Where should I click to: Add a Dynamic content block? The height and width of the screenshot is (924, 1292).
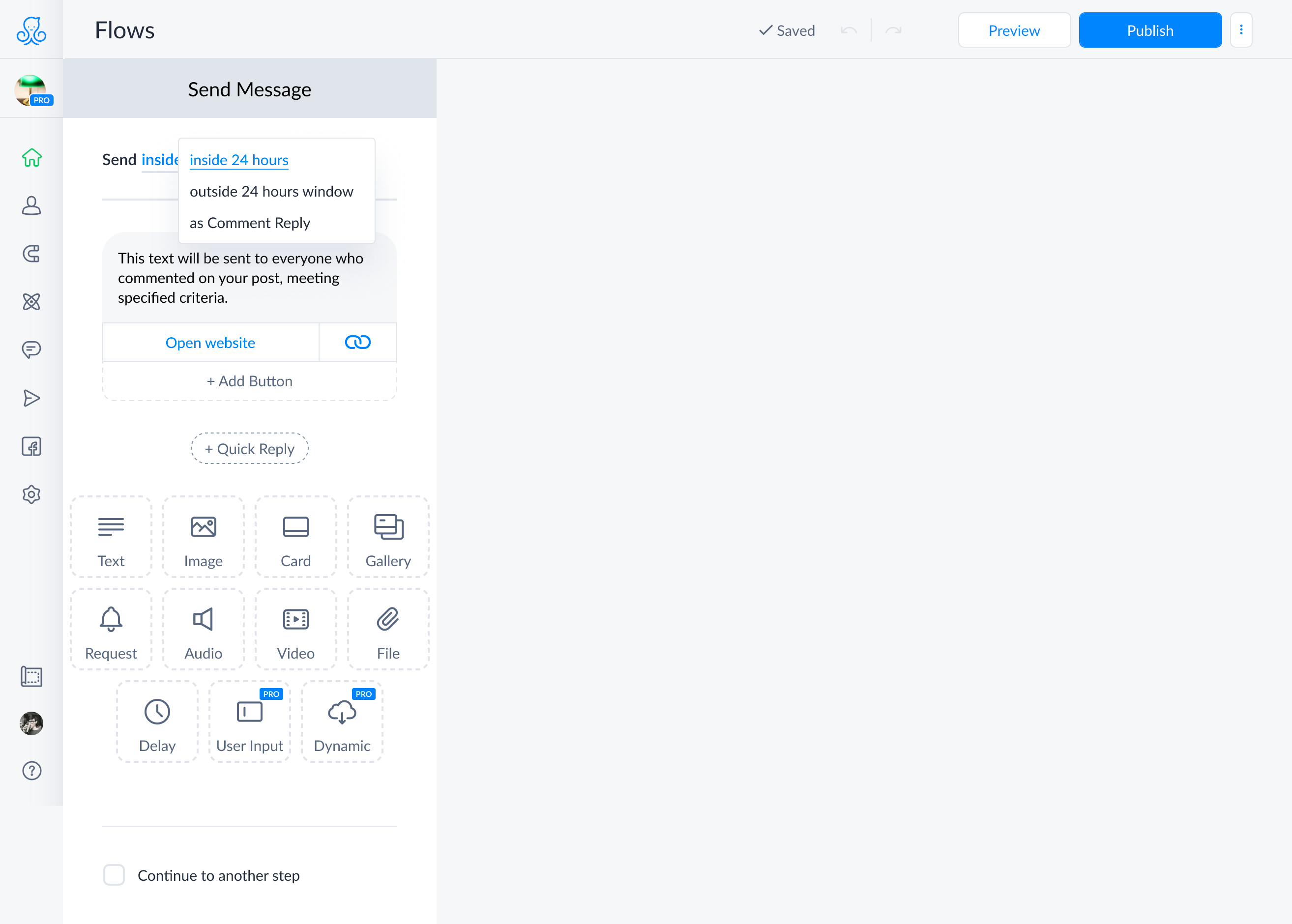pyautogui.click(x=342, y=722)
